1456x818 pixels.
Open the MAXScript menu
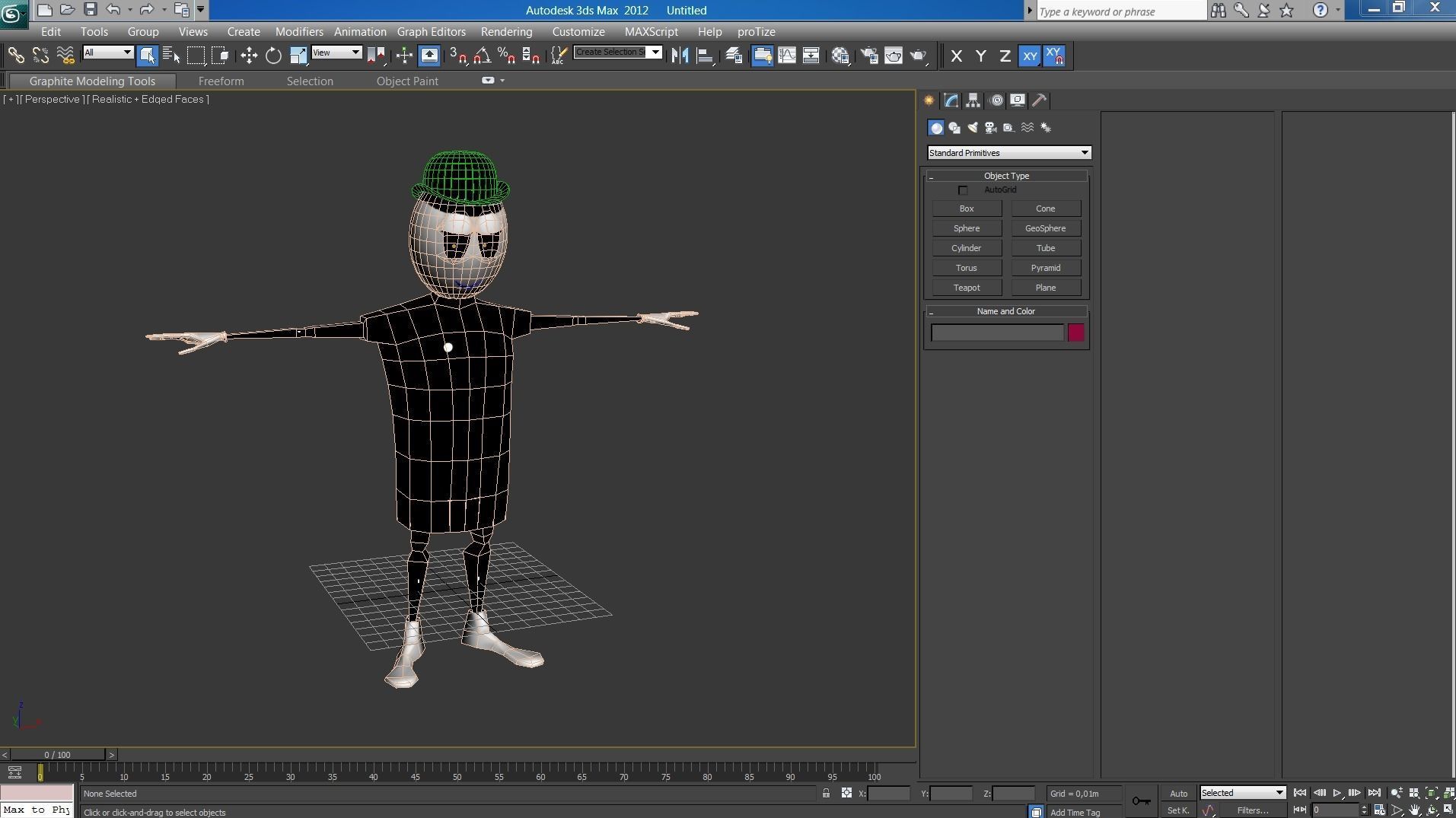[x=651, y=32]
